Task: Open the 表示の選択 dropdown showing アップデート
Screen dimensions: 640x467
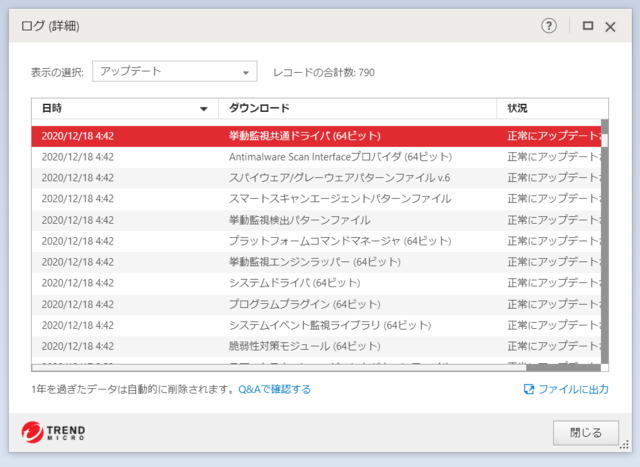Action: 175,71
